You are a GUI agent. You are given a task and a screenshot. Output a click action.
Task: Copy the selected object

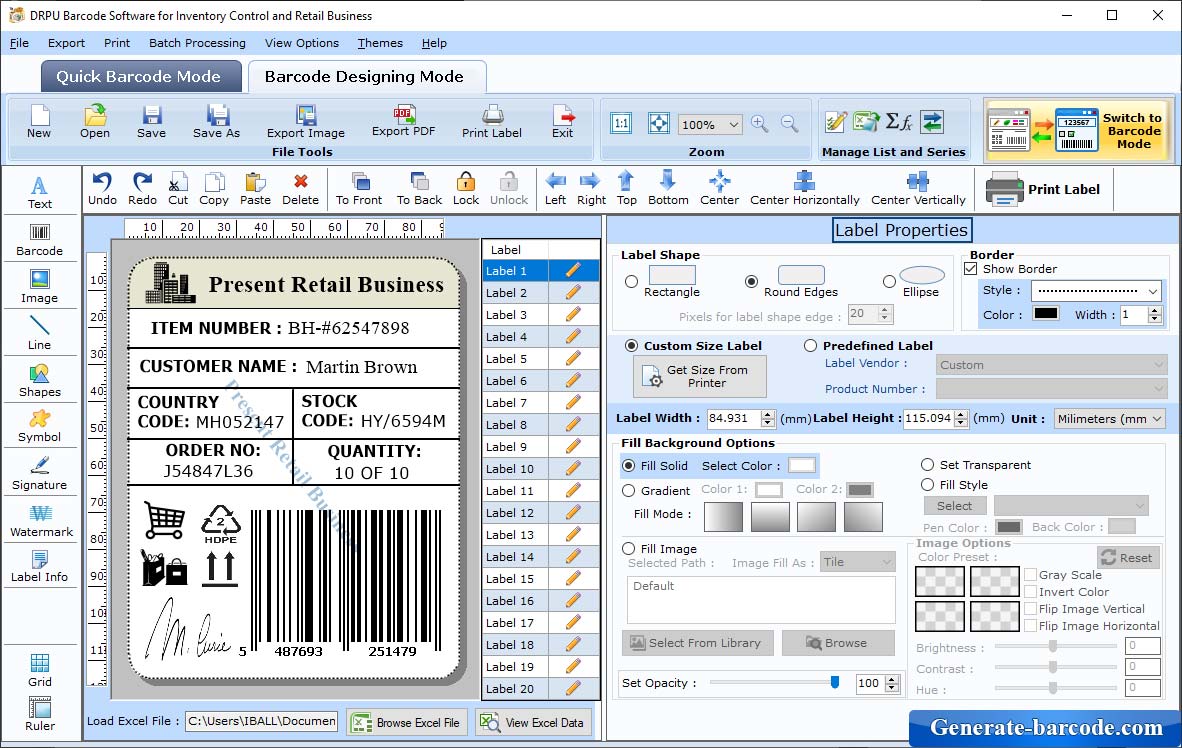coord(213,189)
